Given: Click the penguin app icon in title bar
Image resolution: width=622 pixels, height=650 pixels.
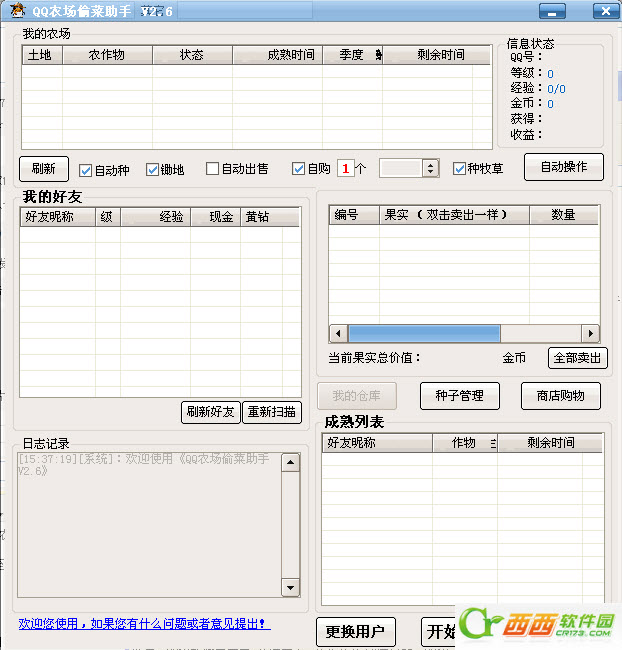Looking at the screenshot, I should (17, 10).
